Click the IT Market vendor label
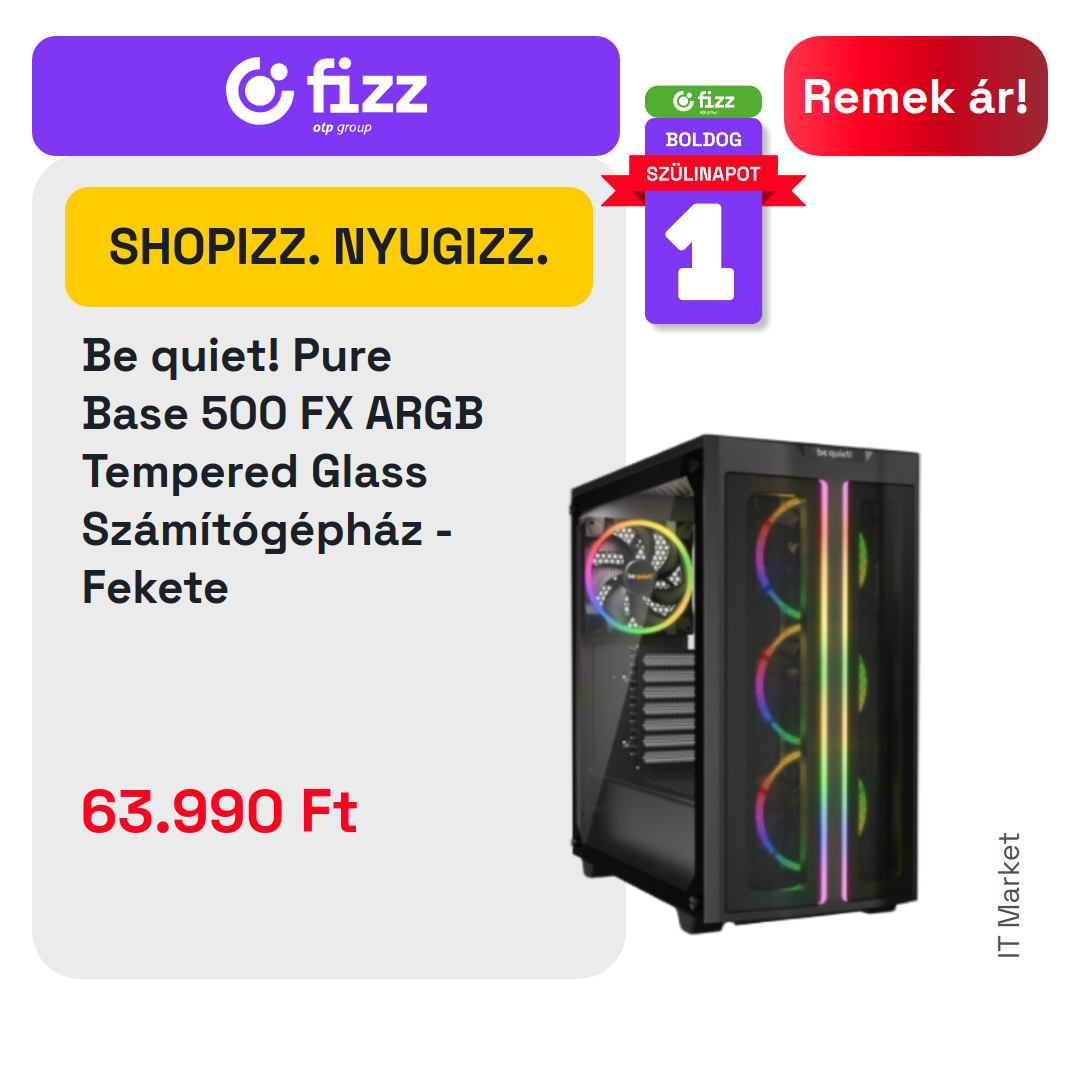 pyautogui.click(x=1009, y=895)
